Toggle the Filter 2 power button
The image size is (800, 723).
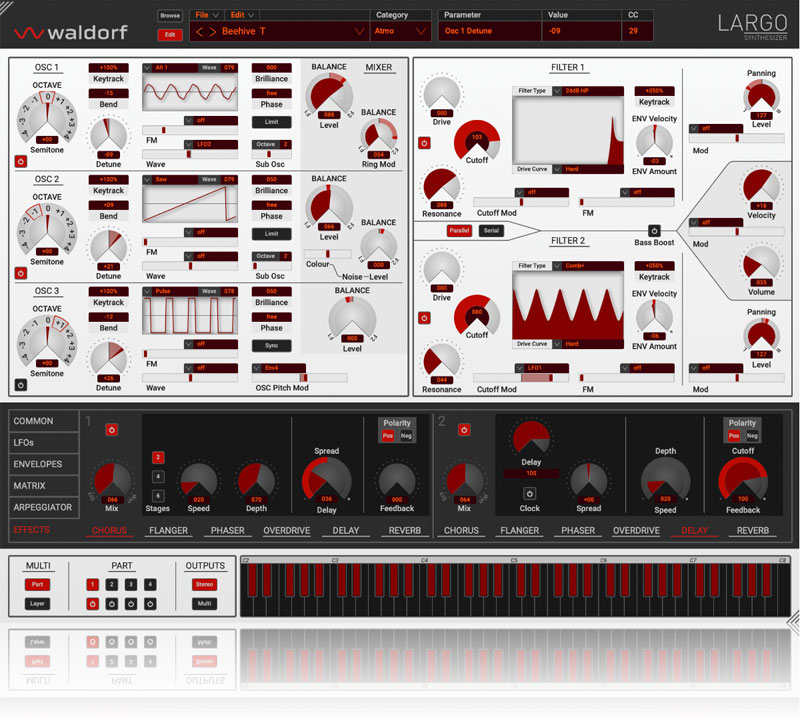point(423,318)
